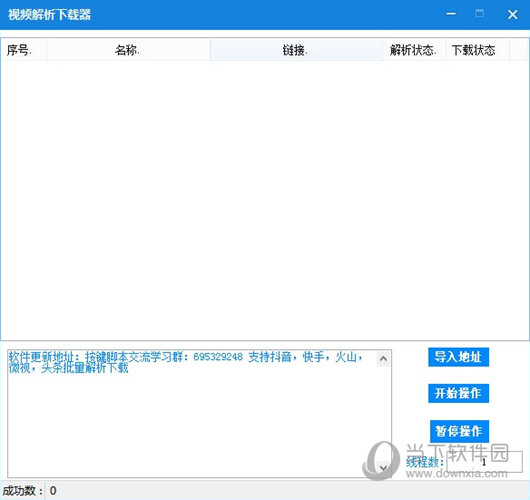
Task: Click the 成功数 status label
Action: tap(23, 491)
